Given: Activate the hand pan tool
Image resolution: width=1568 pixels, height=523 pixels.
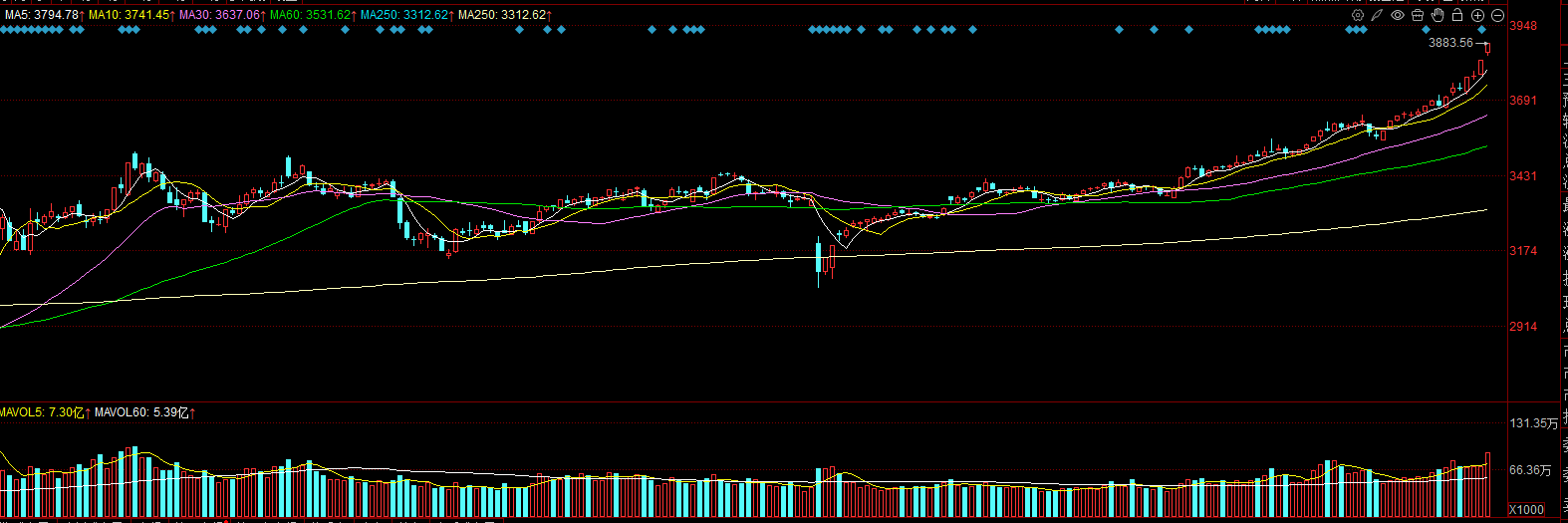Looking at the screenshot, I should tap(1437, 15).
